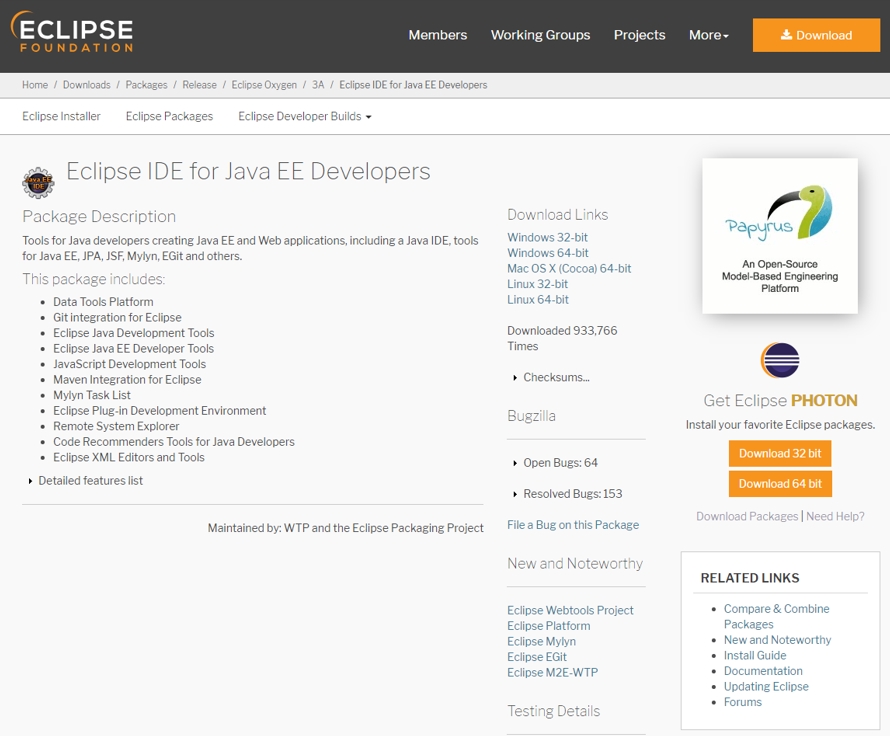Expand the Detailed features list
The width and height of the screenshot is (890, 736).
tap(90, 481)
